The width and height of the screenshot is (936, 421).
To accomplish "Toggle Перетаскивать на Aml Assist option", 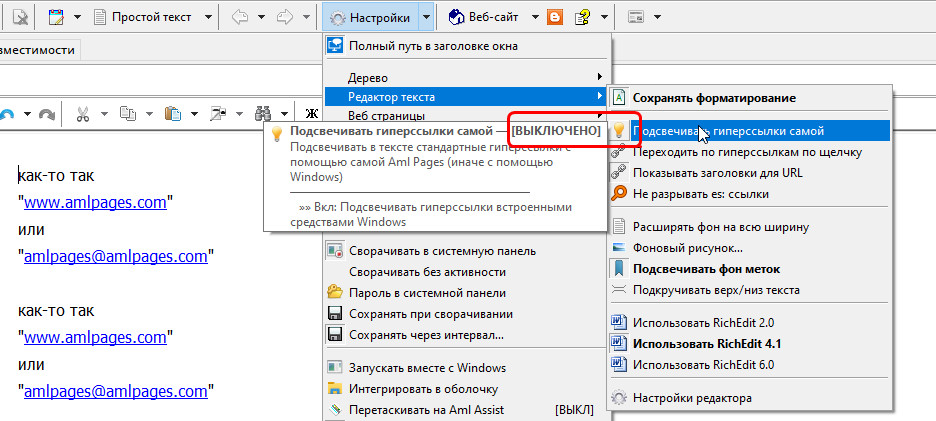I will point(467,410).
